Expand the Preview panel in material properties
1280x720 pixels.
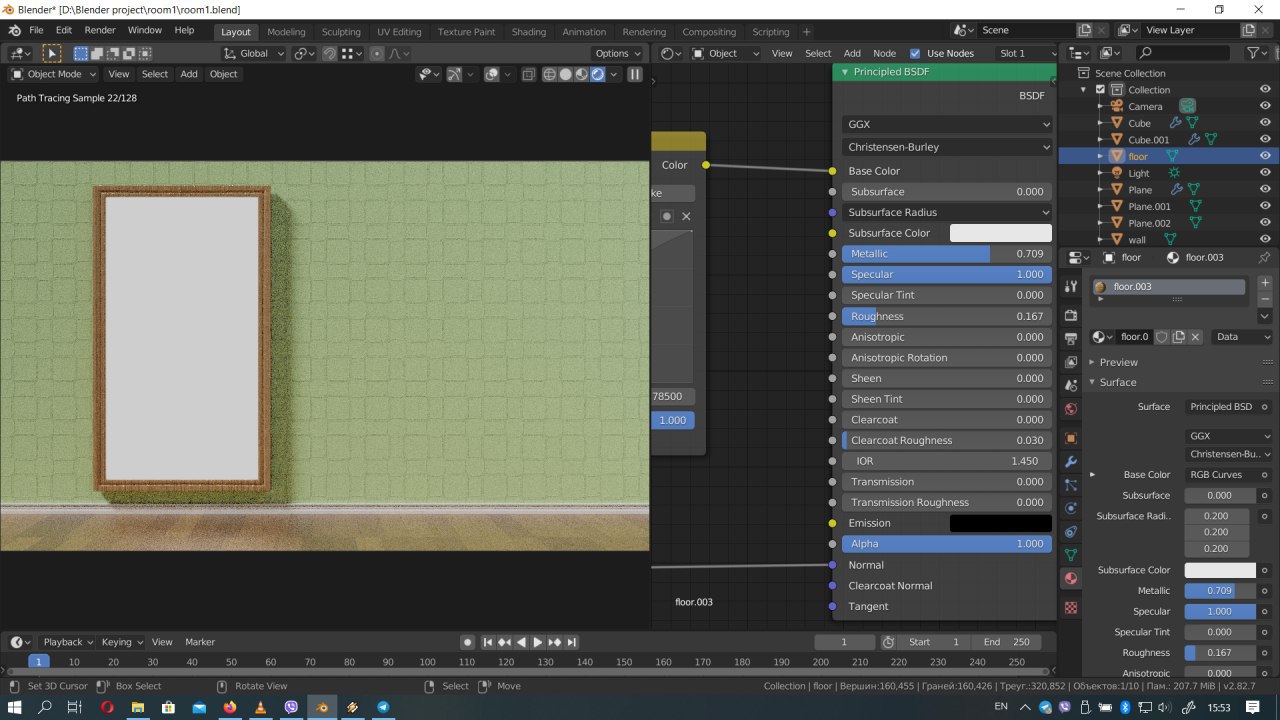click(1118, 362)
